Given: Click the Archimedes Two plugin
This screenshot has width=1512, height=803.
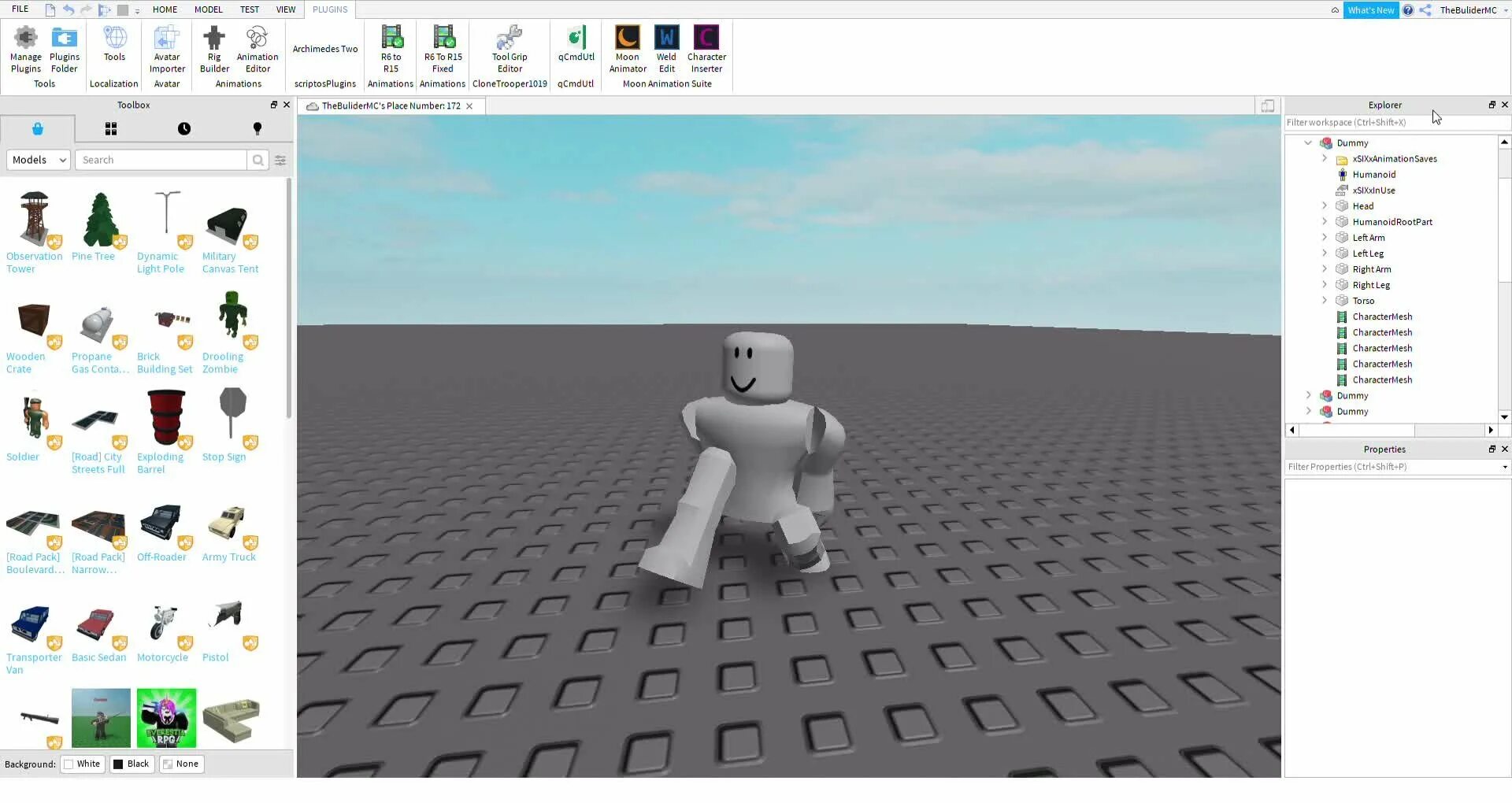Looking at the screenshot, I should click(x=325, y=49).
